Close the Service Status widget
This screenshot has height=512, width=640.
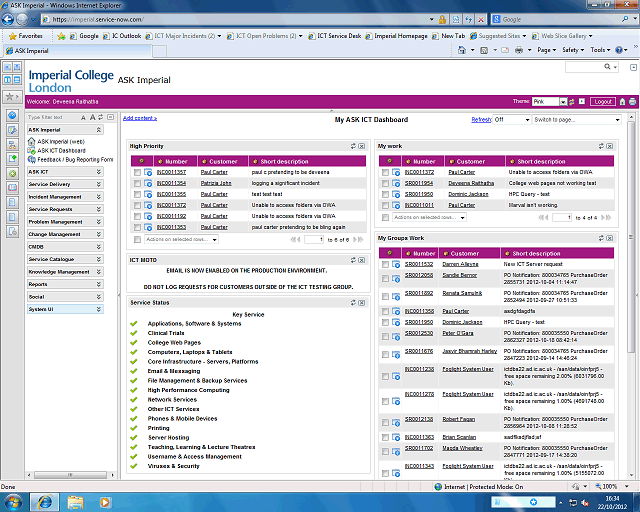361,302
